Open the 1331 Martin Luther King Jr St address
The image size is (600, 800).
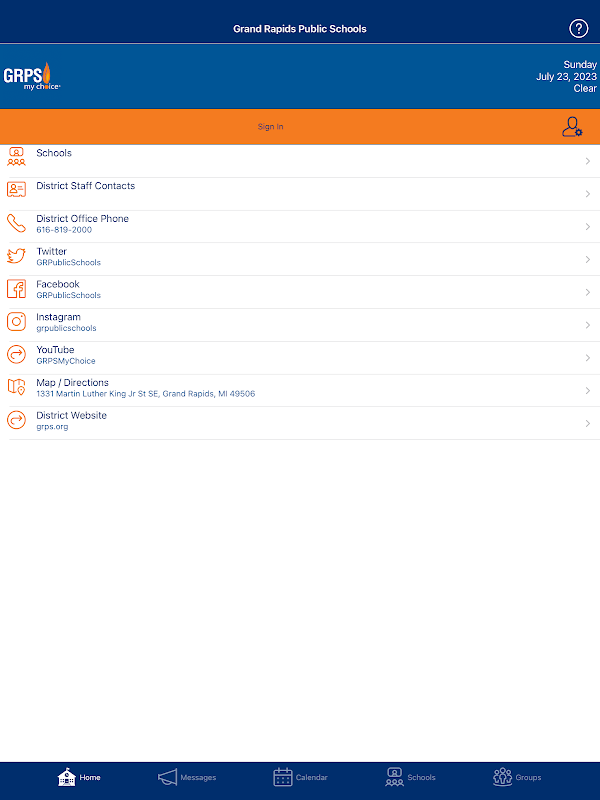click(145, 394)
